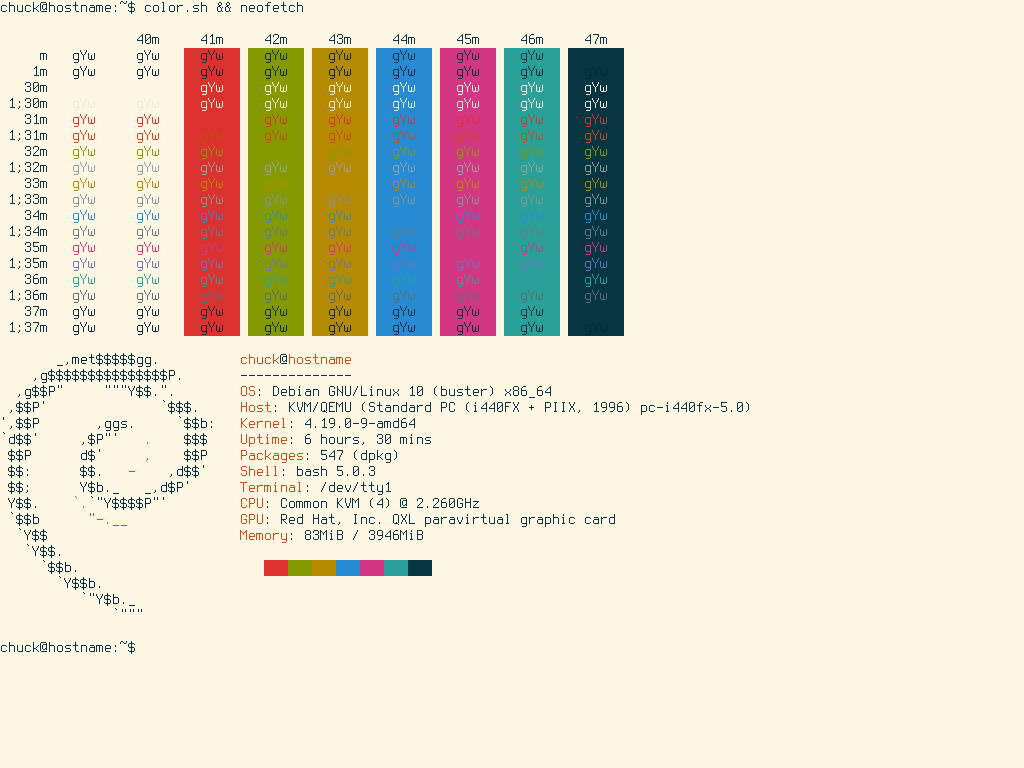Viewport: 1024px width, 768px height.
Task: Select the "1;32m" row label
Action: [x=28, y=168]
